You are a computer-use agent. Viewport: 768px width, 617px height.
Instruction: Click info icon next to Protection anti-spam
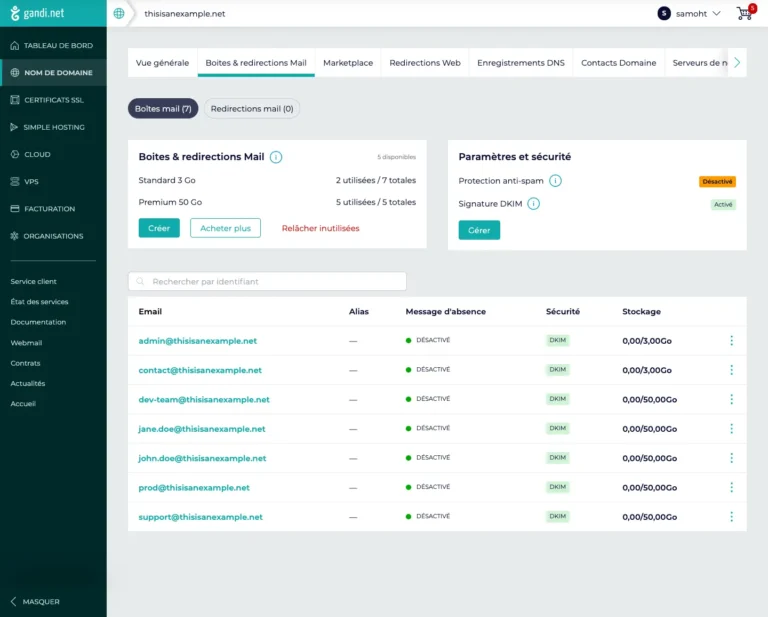point(555,181)
